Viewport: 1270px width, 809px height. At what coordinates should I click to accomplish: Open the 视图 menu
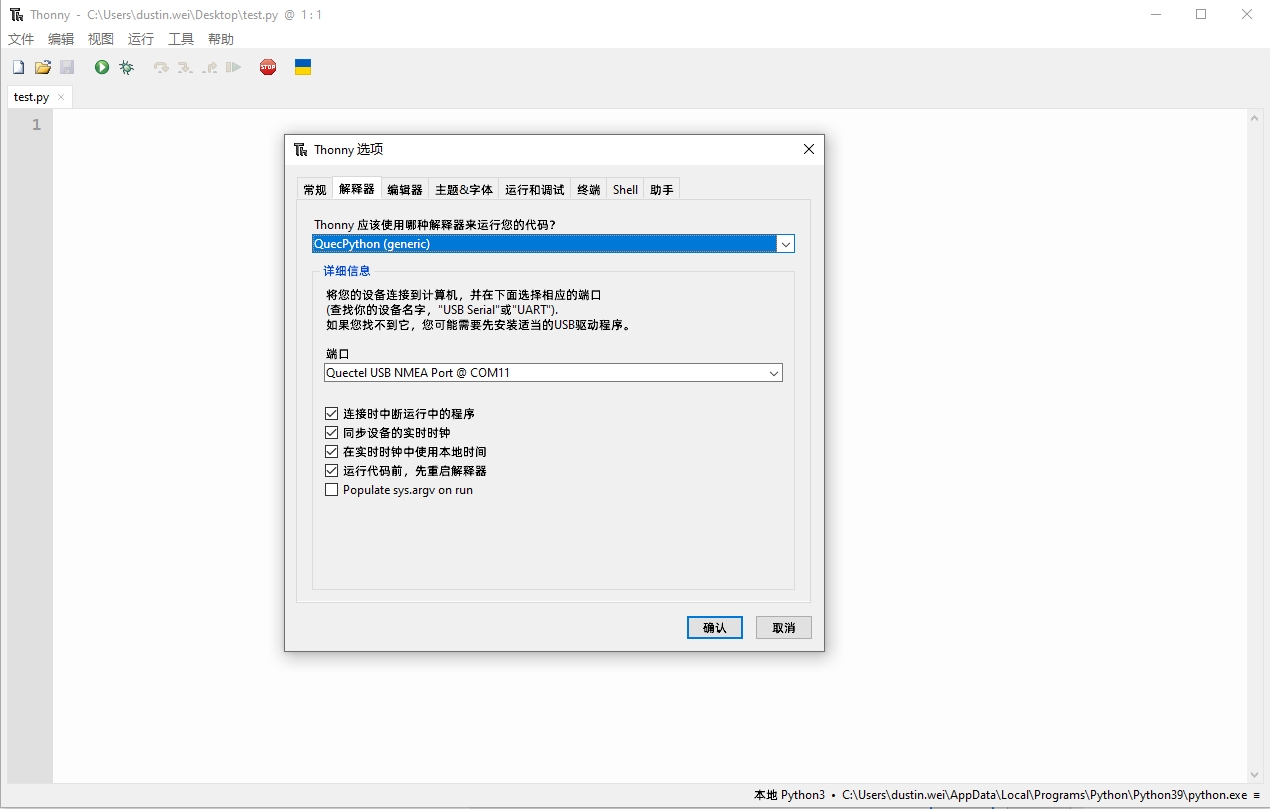coord(101,39)
